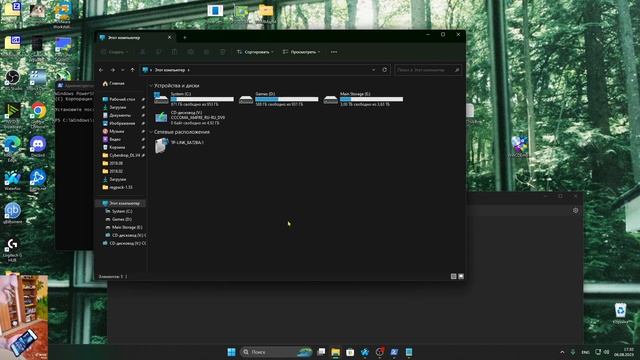
Task: Switch to details view in status bar
Action: point(453,276)
